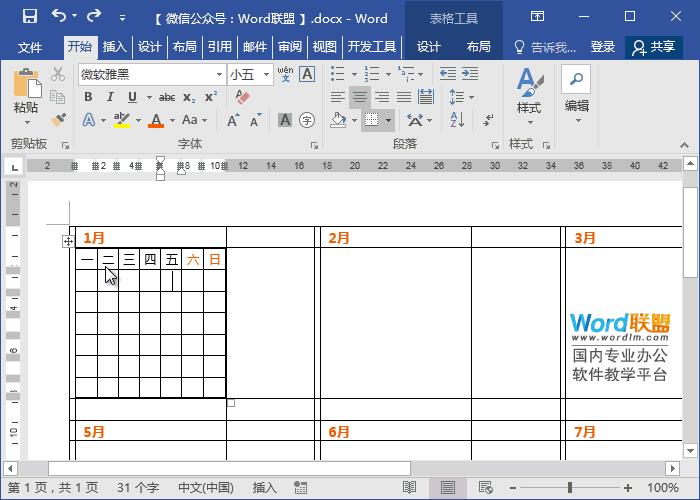Open the 文件 menu
Viewport: 700px width, 500px height.
pos(30,47)
